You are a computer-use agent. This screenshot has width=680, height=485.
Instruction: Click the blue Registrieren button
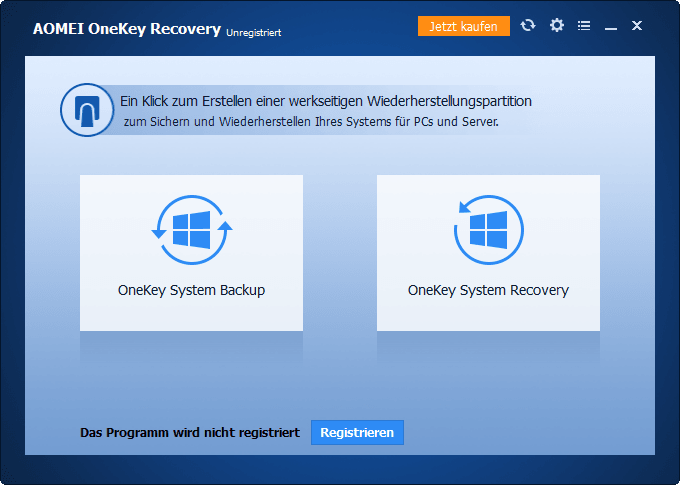click(x=357, y=433)
